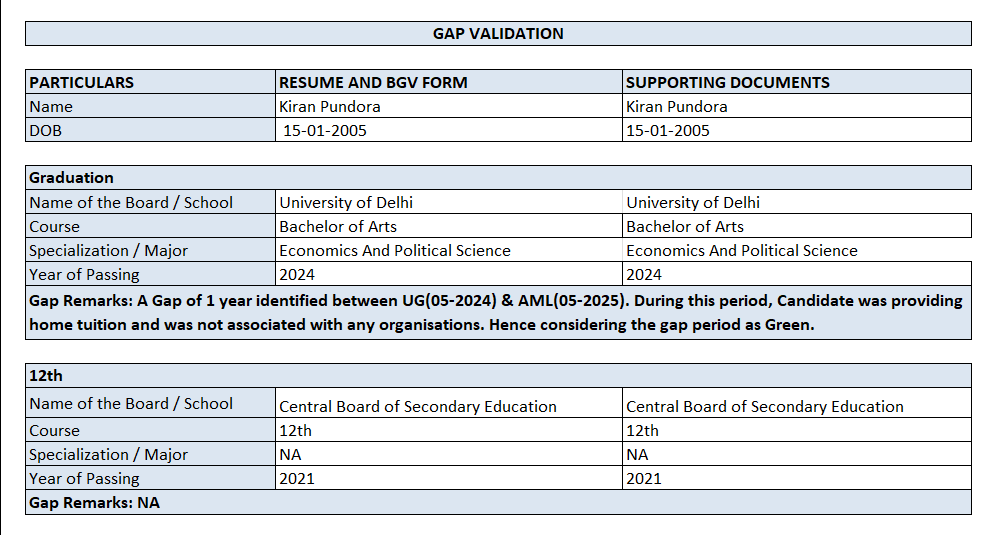Select resume name cell Kiran Pundora

330,106
